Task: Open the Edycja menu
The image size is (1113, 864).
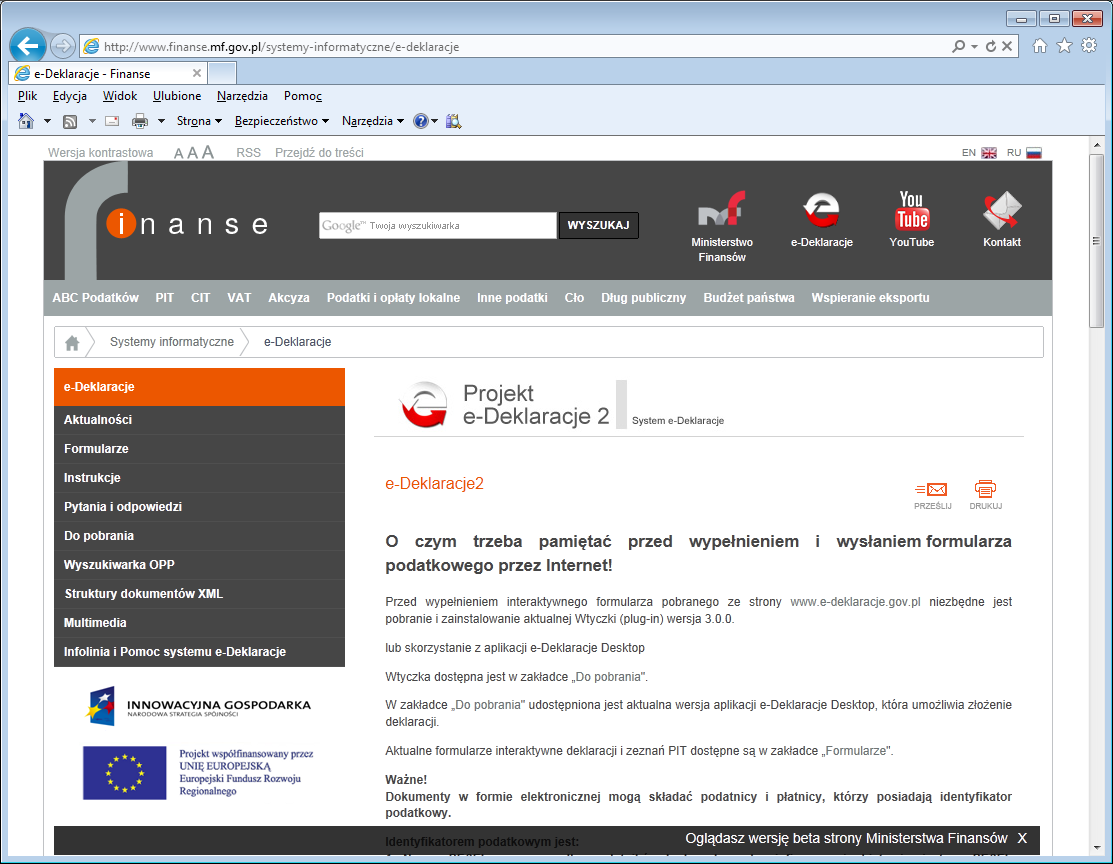Action: click(x=70, y=96)
